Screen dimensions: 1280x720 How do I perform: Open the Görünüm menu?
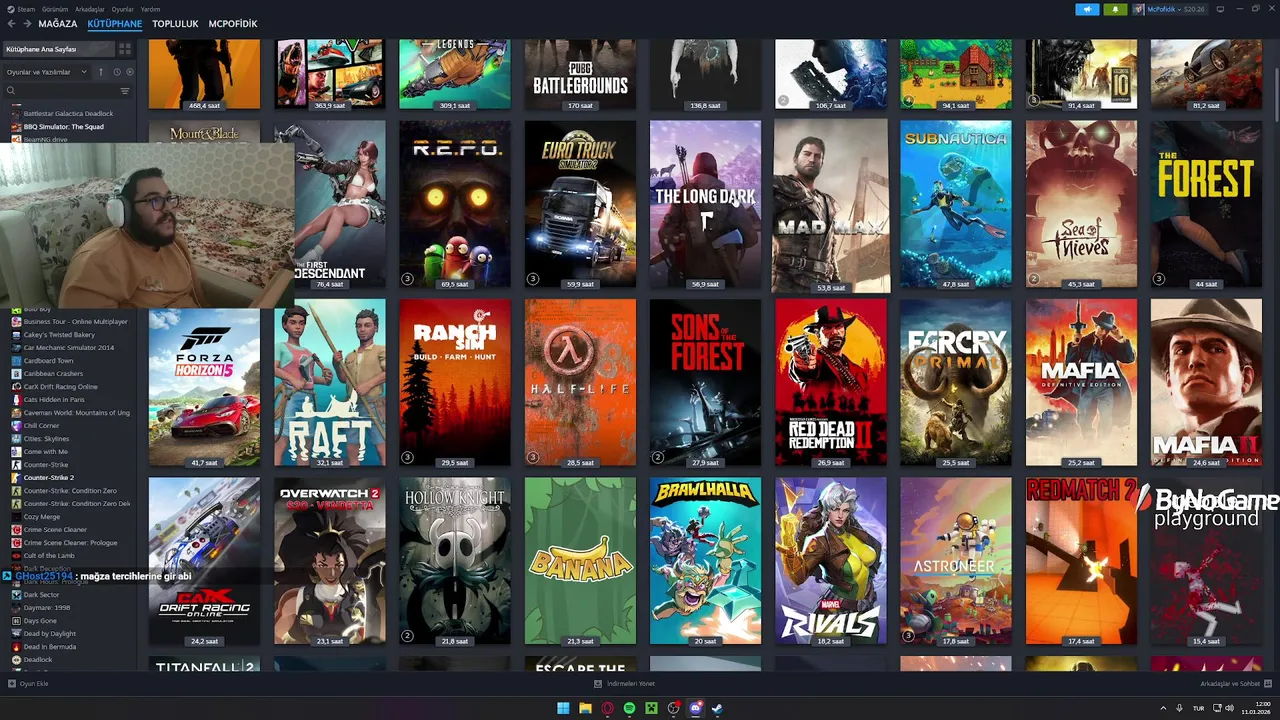pyautogui.click(x=55, y=9)
